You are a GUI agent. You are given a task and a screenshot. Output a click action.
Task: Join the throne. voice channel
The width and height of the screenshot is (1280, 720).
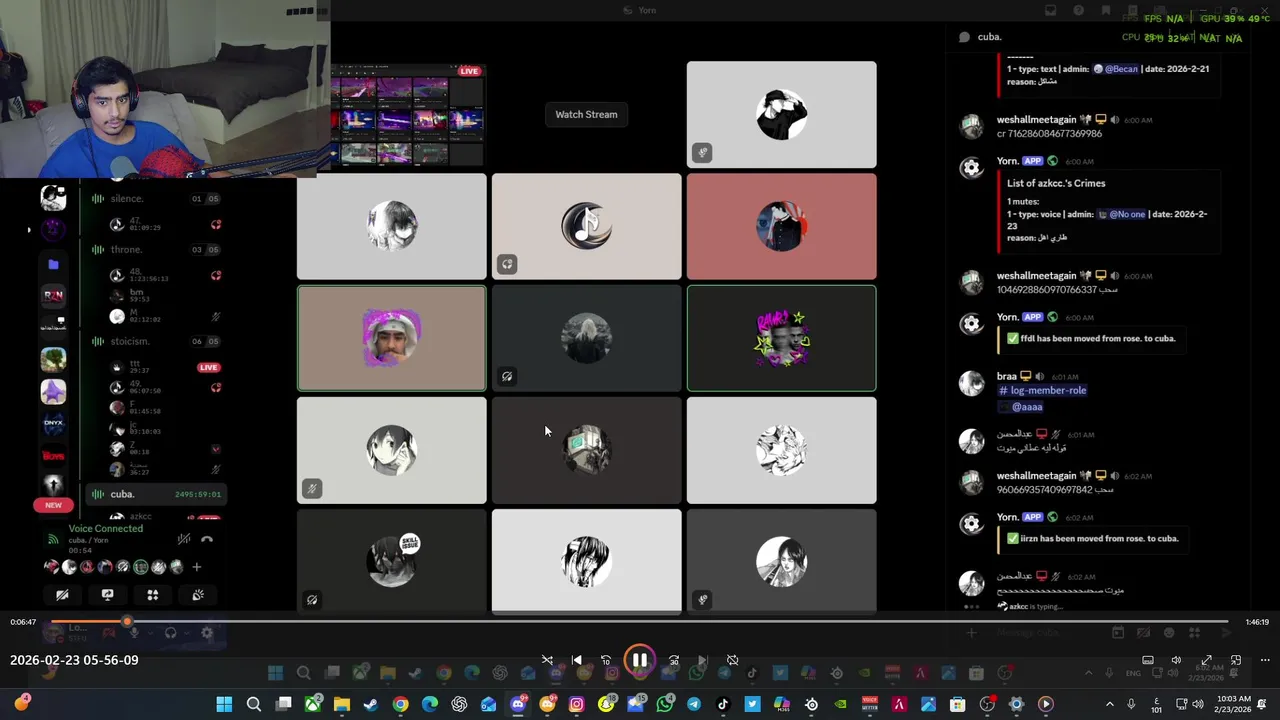point(155,249)
